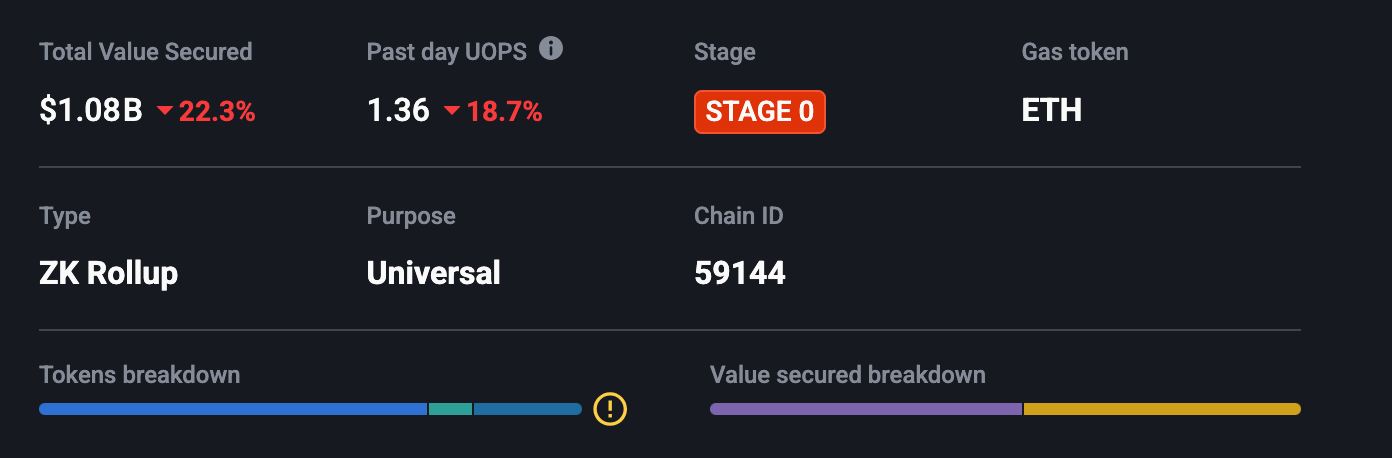
Task: Click the ZK Rollup type value
Action: [x=108, y=272]
